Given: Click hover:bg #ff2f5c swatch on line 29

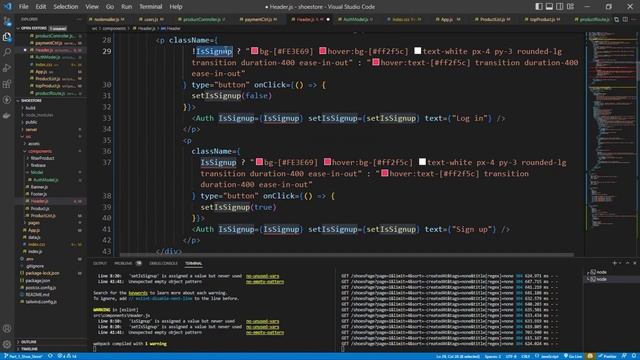Looking at the screenshot, I should coord(323,51).
